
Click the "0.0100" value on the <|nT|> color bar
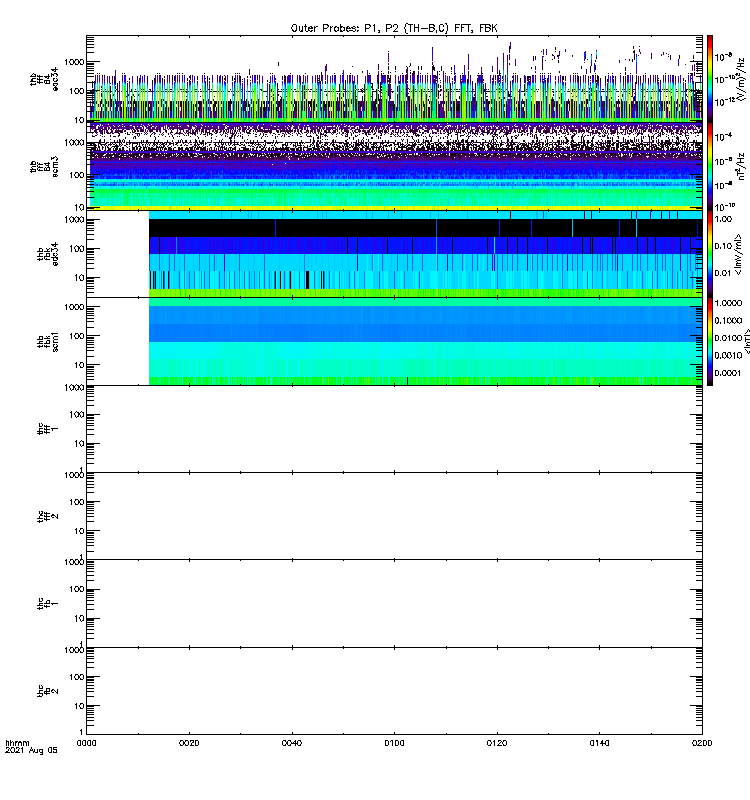coord(728,338)
